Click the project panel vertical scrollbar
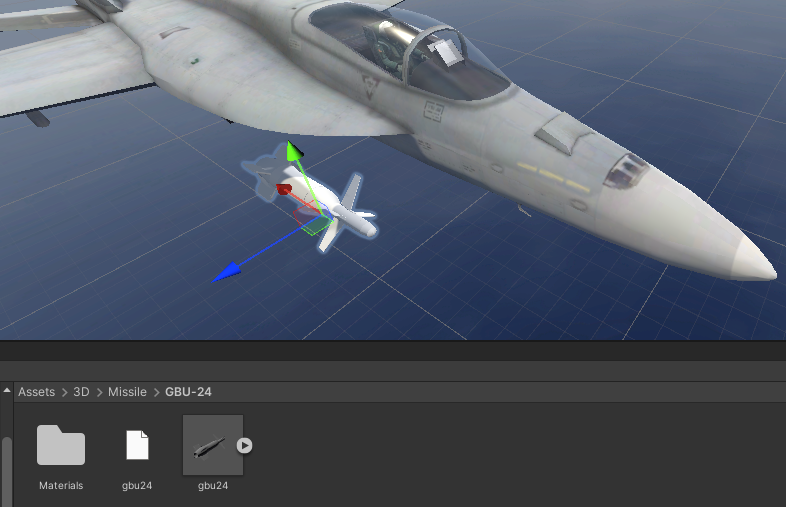The height and width of the screenshot is (507, 786). click(x=7, y=471)
